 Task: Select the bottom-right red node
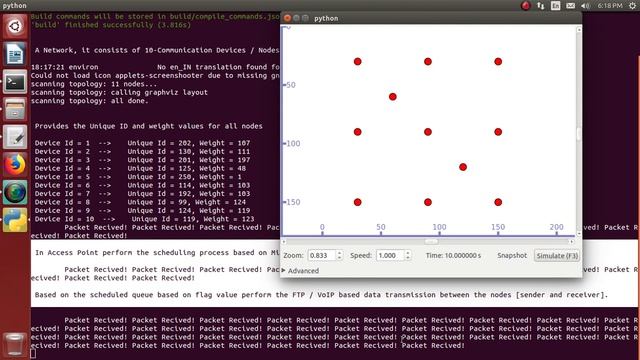tap(498, 202)
